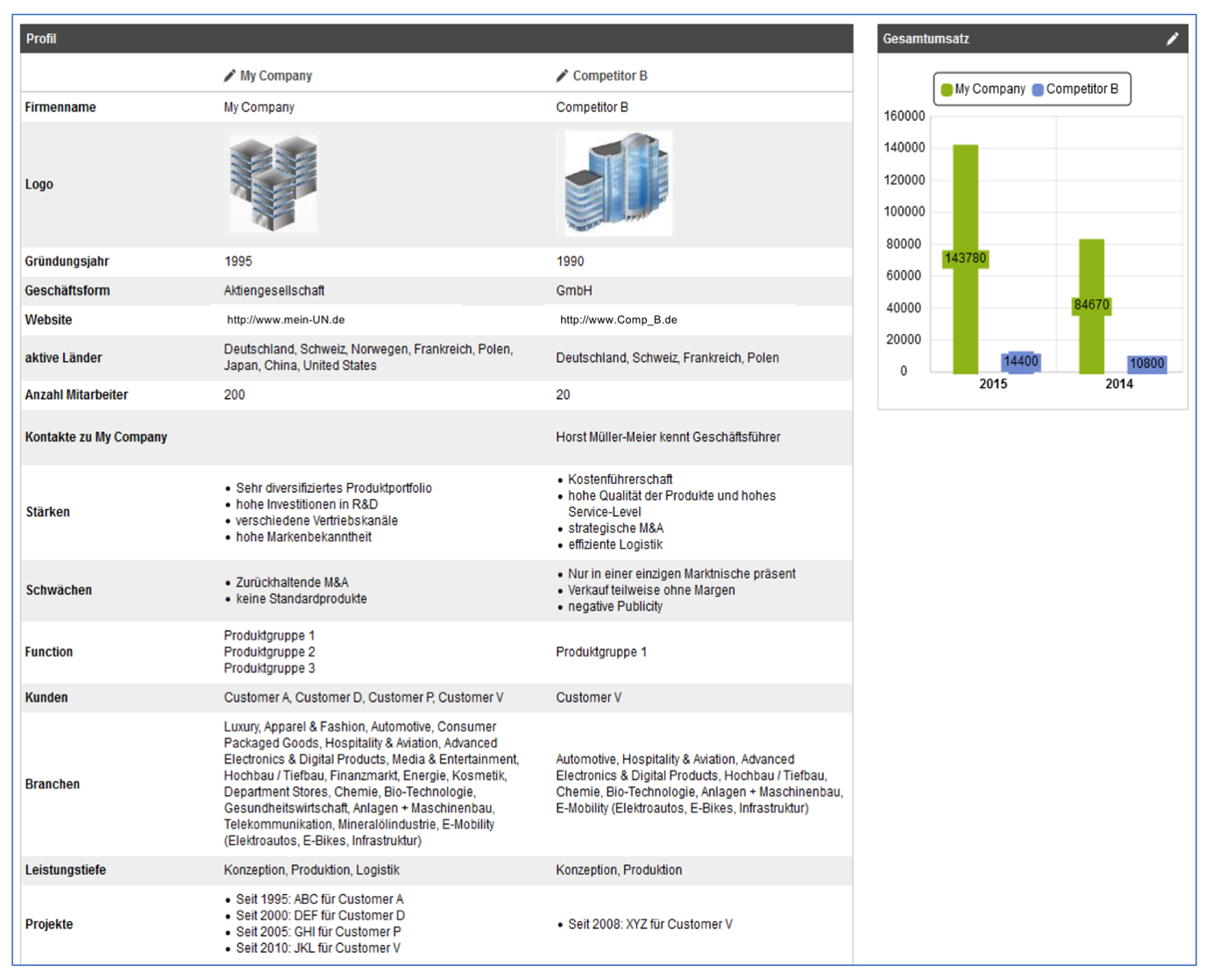Click the blue Competitor B legend swatch
The image size is (1213, 980).
point(1038,89)
